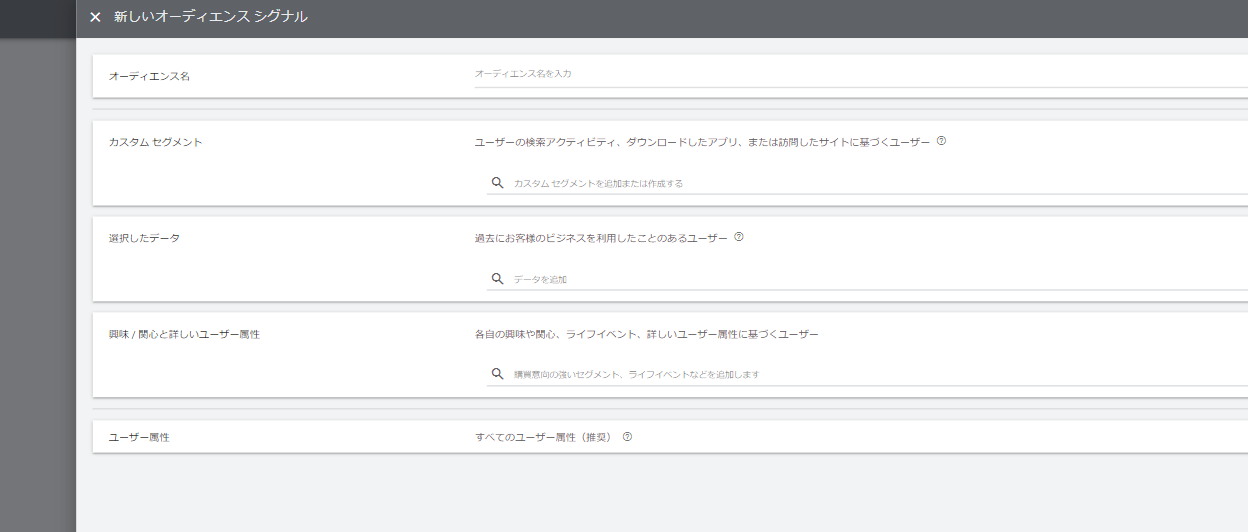Viewport: 1248px width, 532px height.
Task: Click search icon in カスタム セグメント field
Action: click(x=497, y=183)
